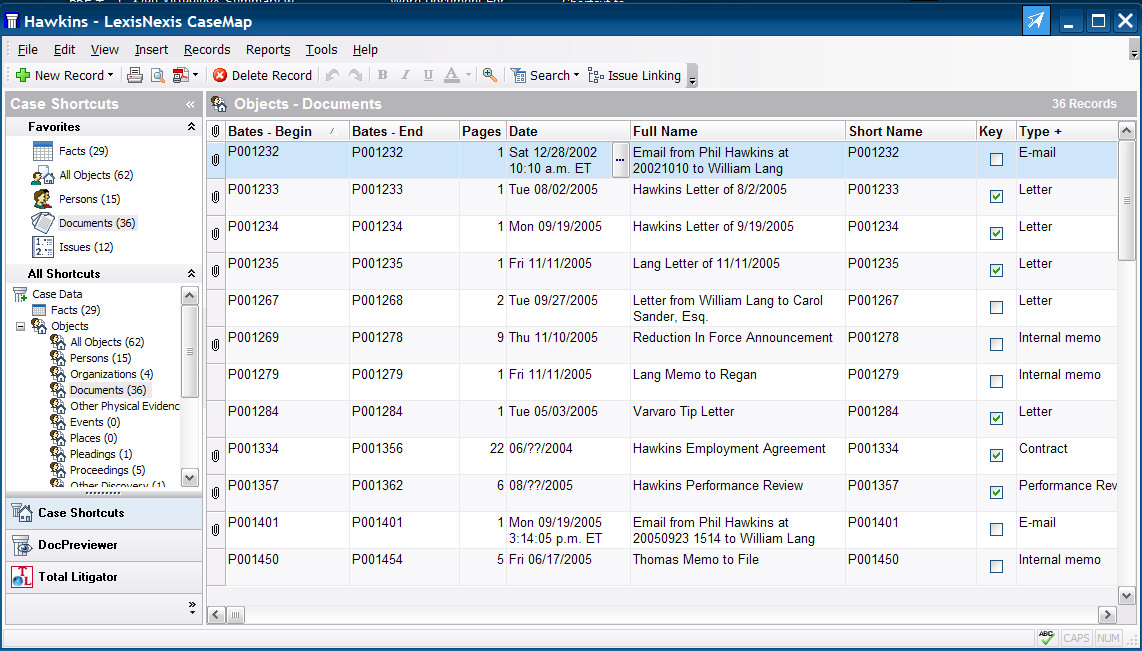Select Places (0) in tree
This screenshot has width=1142, height=651.
coord(93,438)
